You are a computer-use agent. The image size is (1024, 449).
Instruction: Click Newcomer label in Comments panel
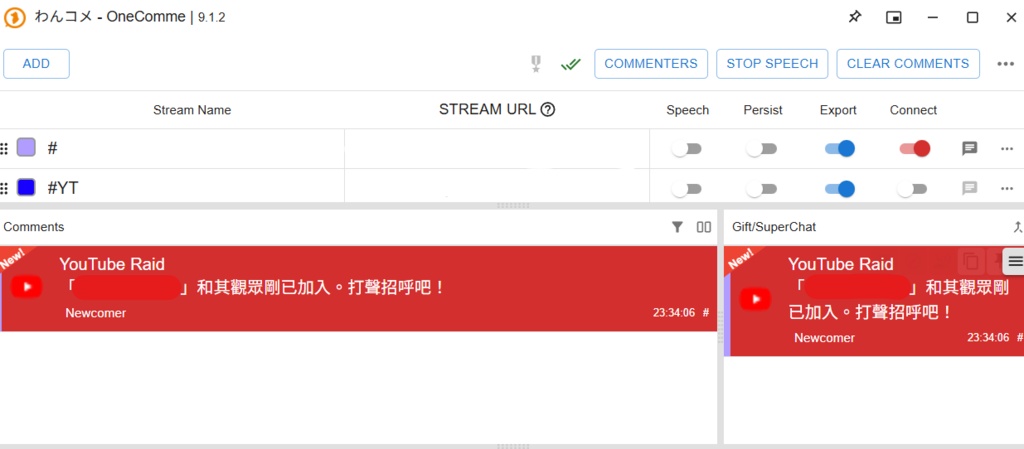(x=95, y=313)
